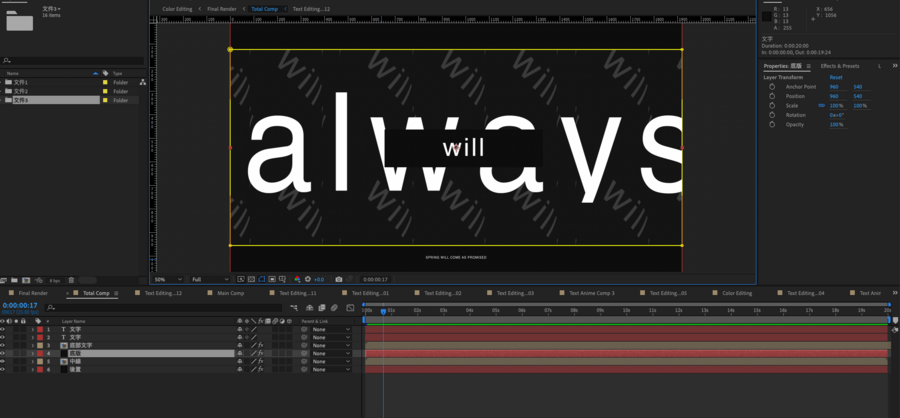Screen dimensions: 900x418
Task: Select Color Editing in viewer breadcrumb
Action: pos(177,9)
